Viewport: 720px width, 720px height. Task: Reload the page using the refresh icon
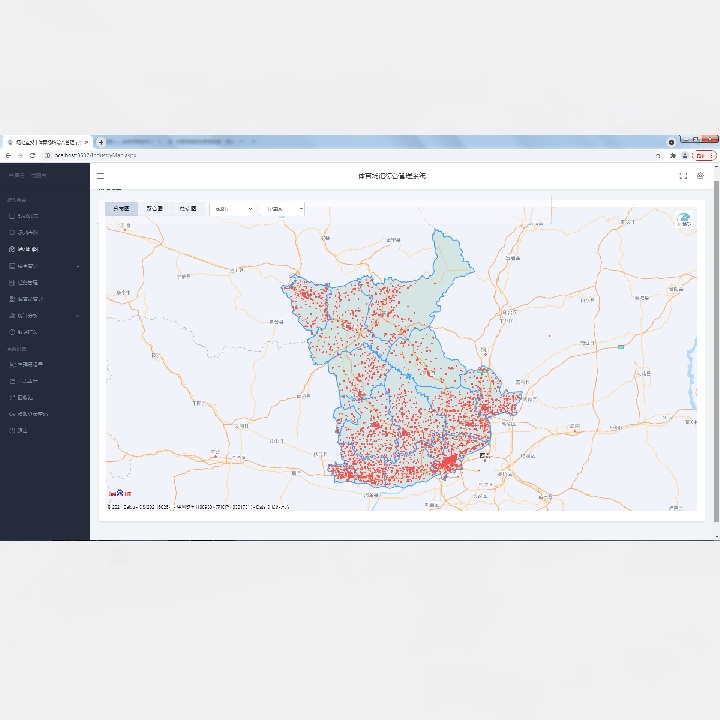(32, 156)
